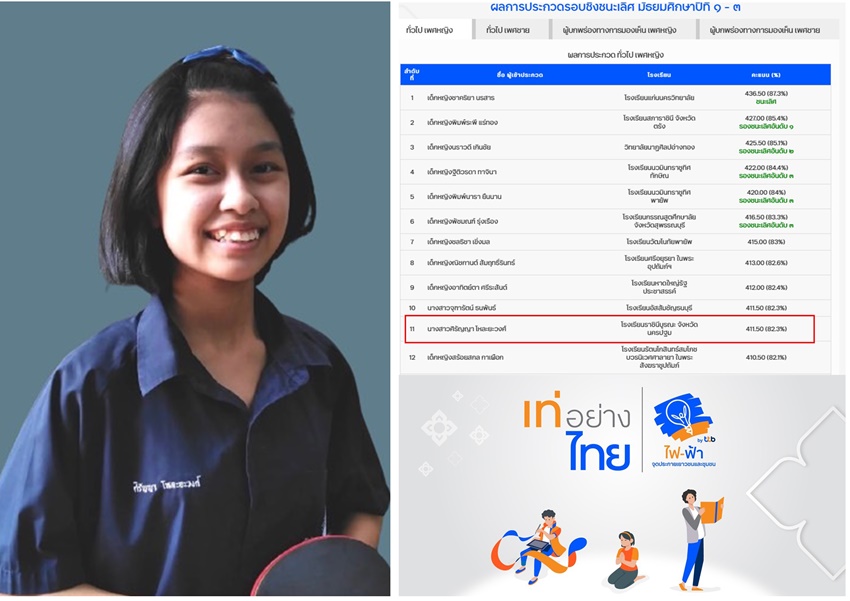Click the light bulb ไฟ-ฟ้า logo icon
The image size is (850, 601).
(684, 419)
